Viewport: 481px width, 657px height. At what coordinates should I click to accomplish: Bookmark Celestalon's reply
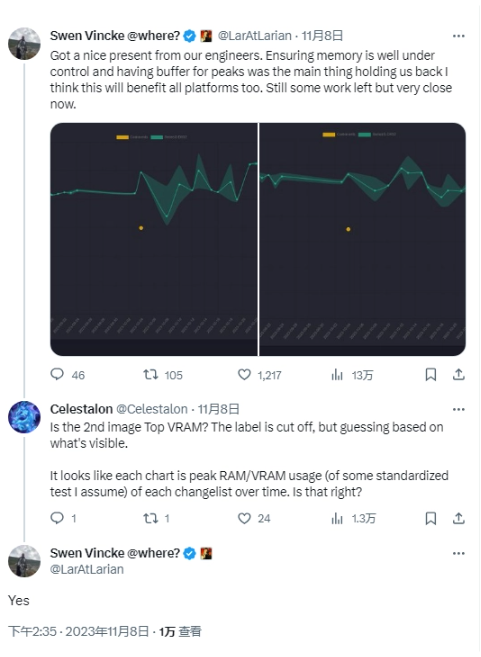(431, 518)
